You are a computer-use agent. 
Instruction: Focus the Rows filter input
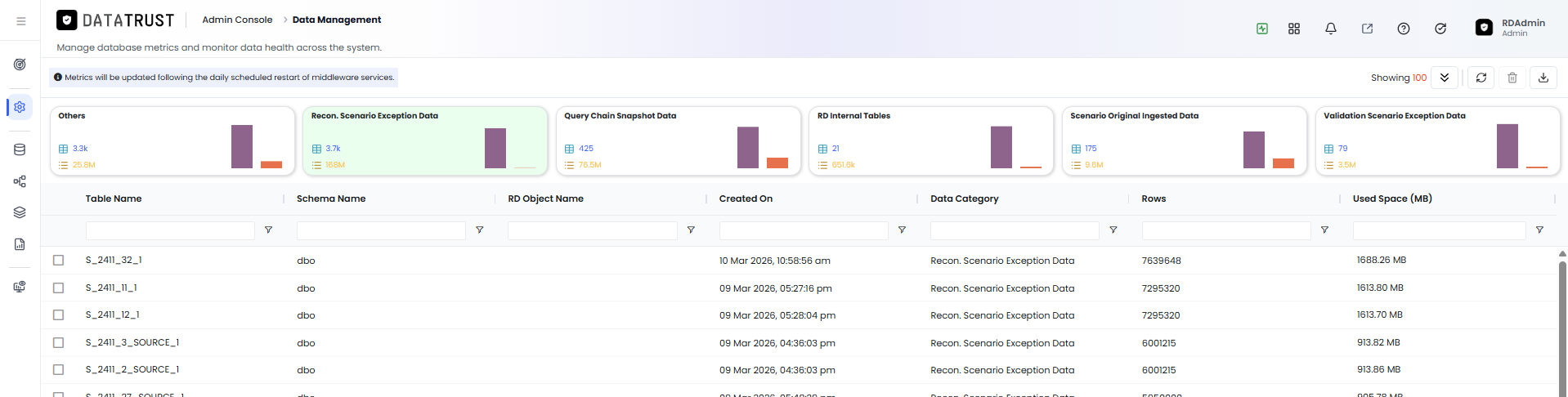coord(1226,230)
